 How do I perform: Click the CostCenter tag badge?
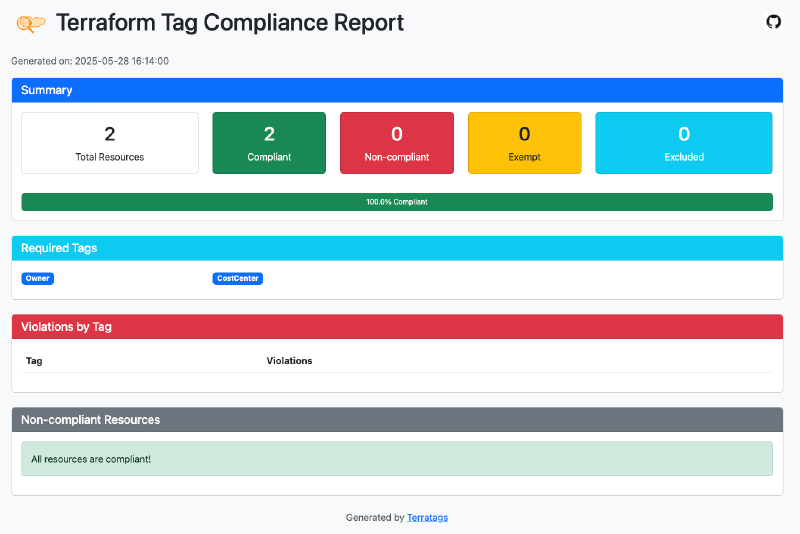coord(238,278)
